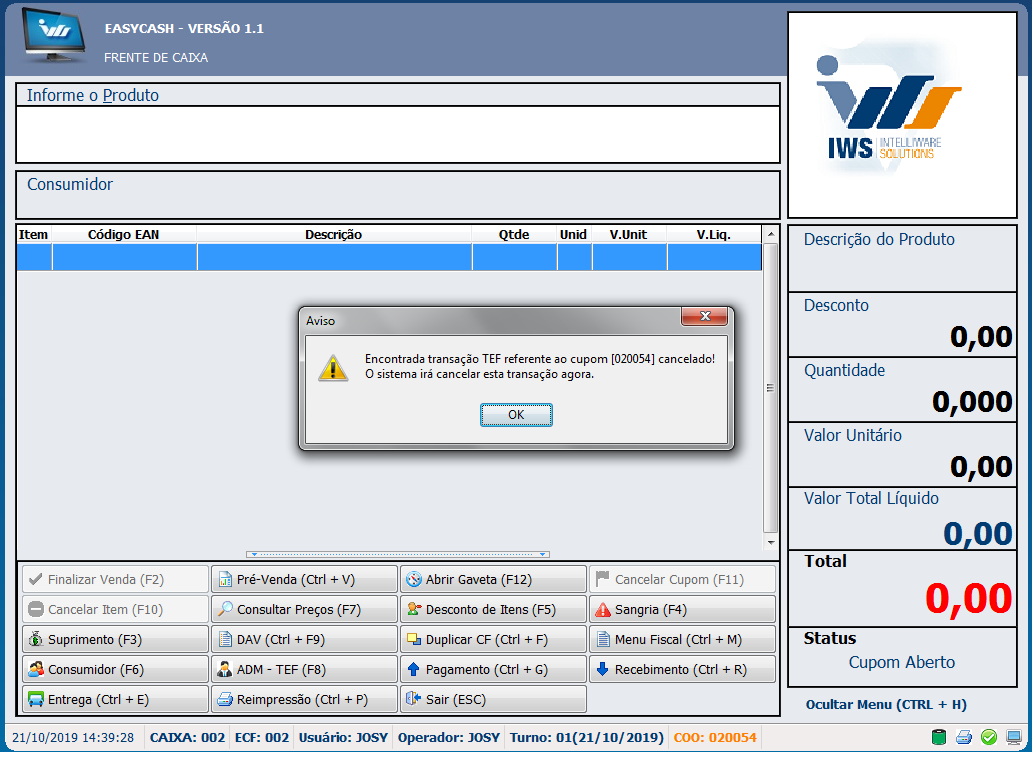Close the Aviso warning dialog
The height and width of the screenshot is (758, 1032).
[x=703, y=317]
